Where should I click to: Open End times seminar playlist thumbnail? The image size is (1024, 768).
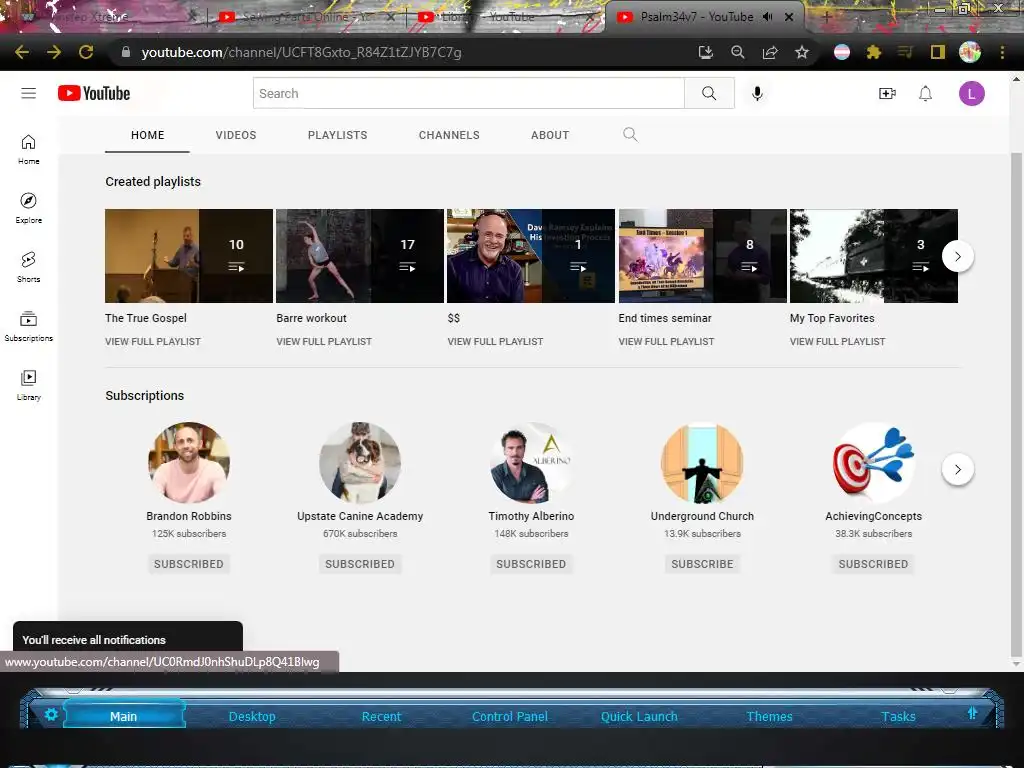pyautogui.click(x=703, y=256)
